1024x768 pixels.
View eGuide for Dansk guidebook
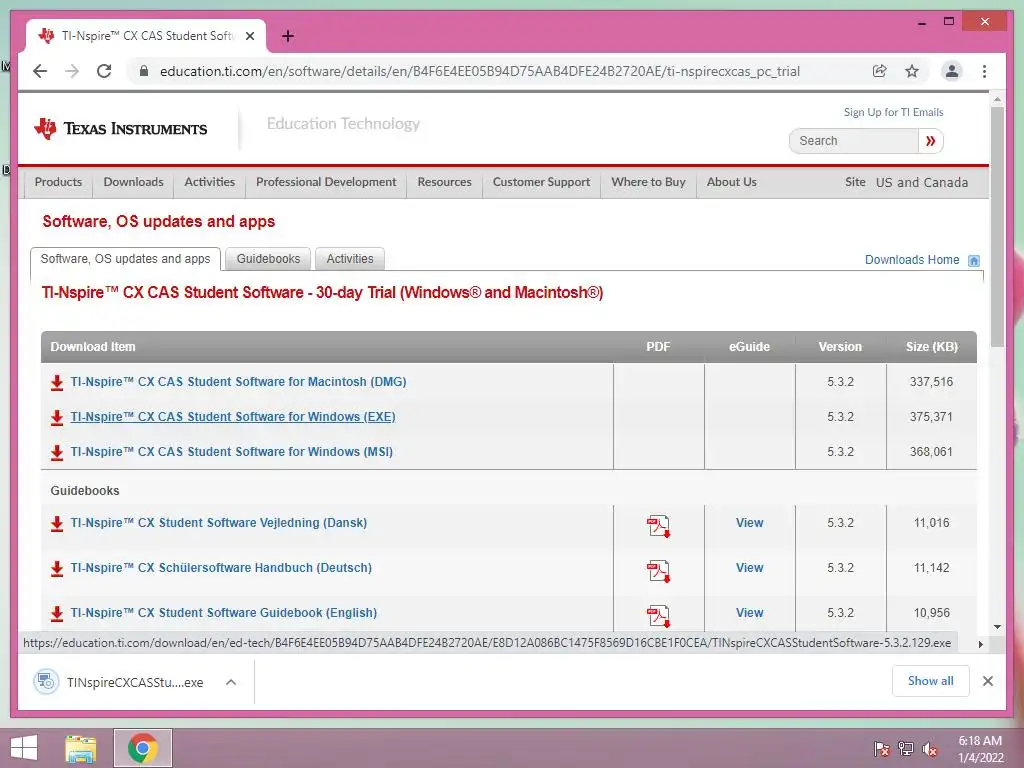749,523
